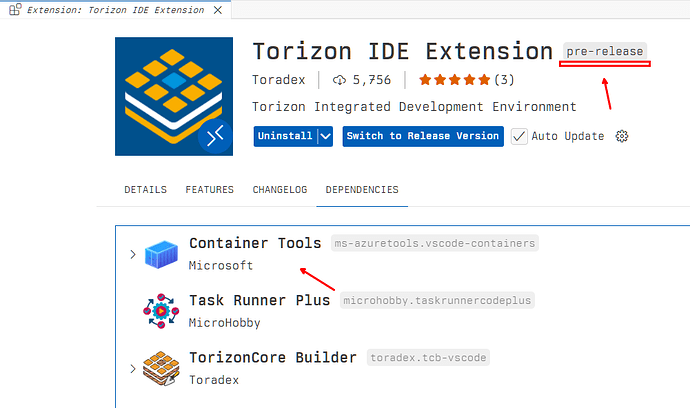
Task: Click the (3) rating count
Action: 504,80
